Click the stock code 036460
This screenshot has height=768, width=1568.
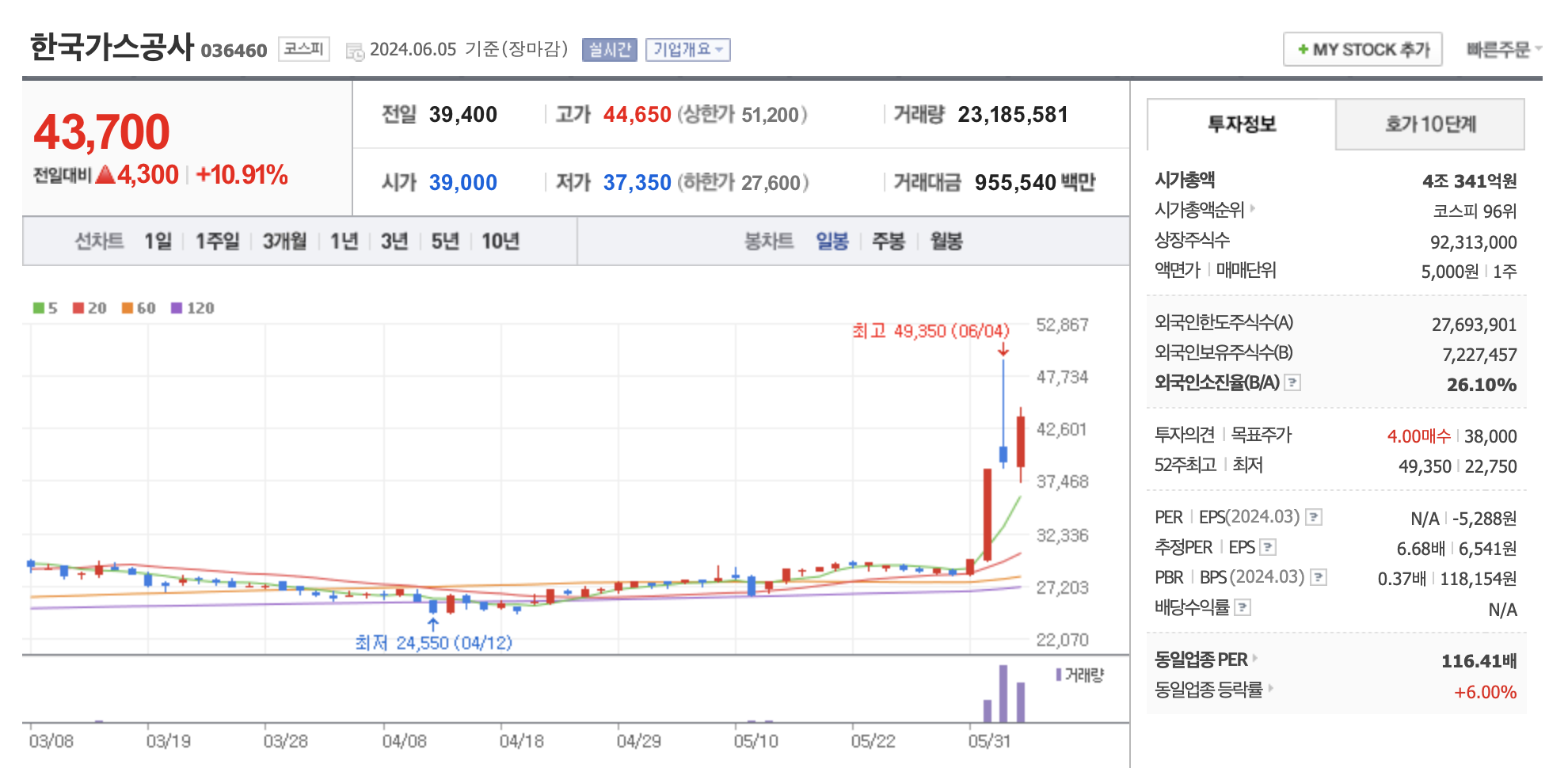[234, 51]
